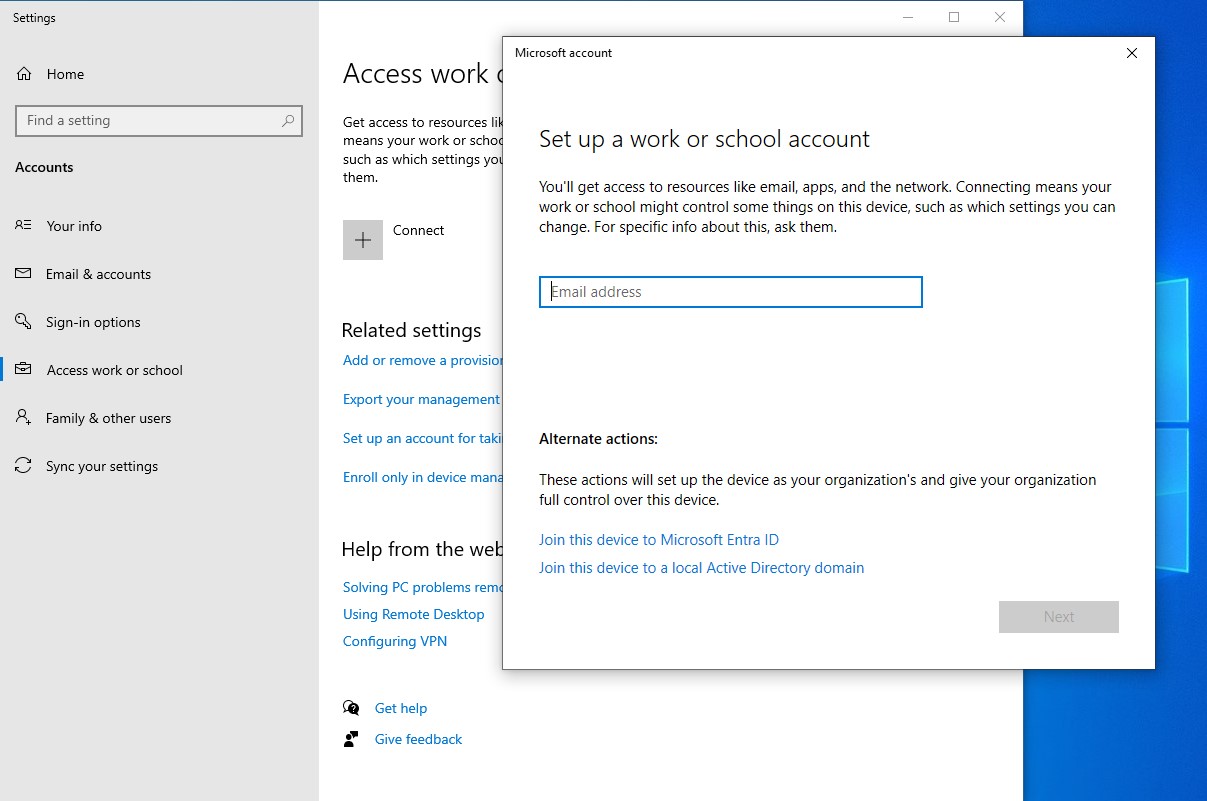This screenshot has height=801, width=1207.
Task: Open Family & other users person icon
Action: tap(22, 418)
